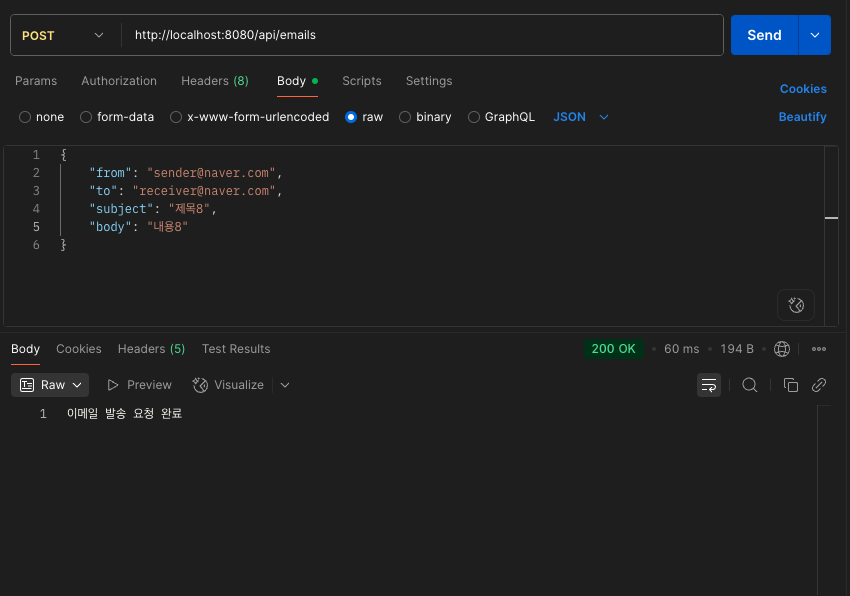Screen dimensions: 850x596
Task: Click the "body" key on line 5
Action: click(111, 227)
